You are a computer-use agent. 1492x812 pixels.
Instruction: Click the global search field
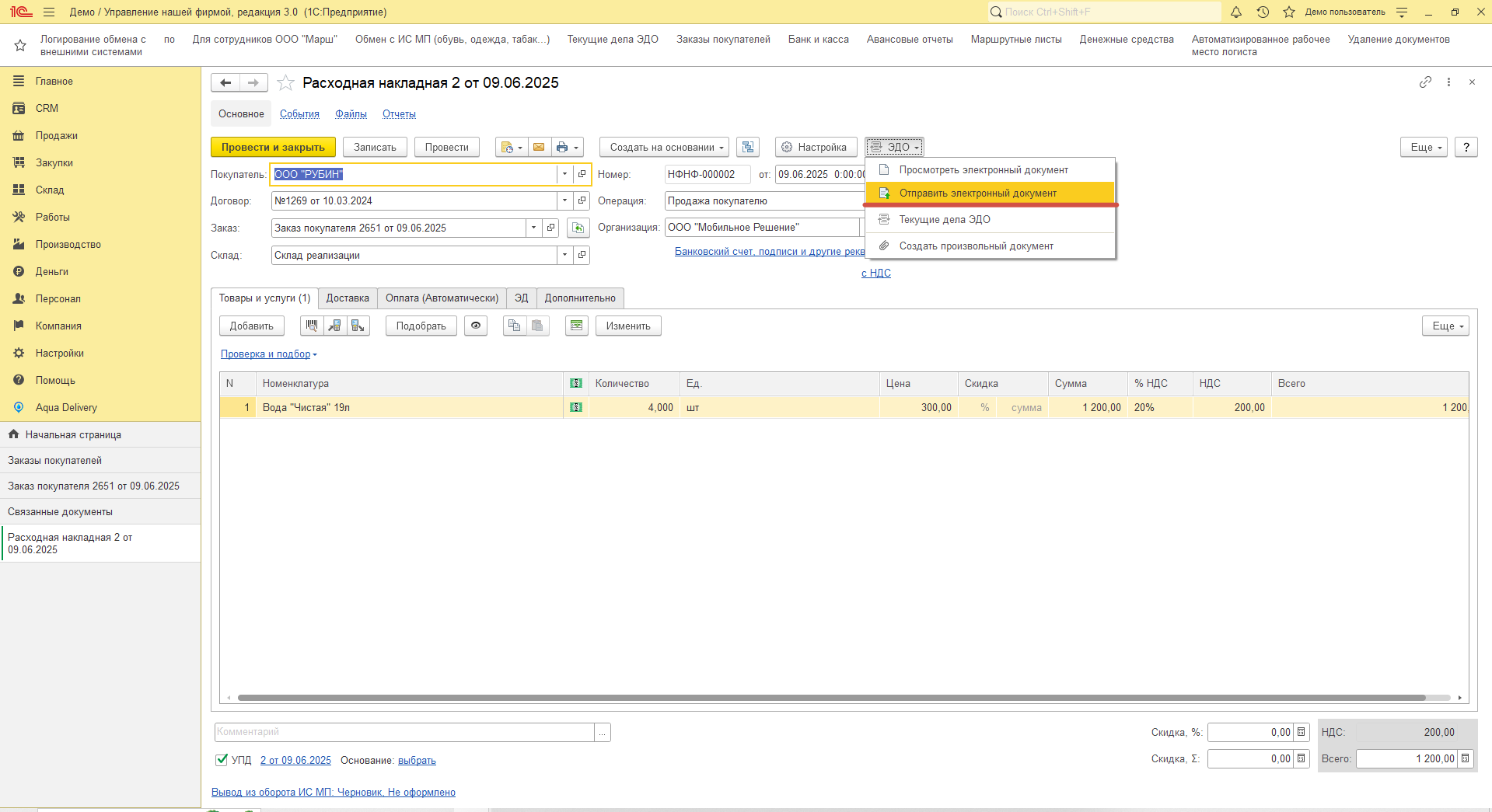[x=1104, y=12]
